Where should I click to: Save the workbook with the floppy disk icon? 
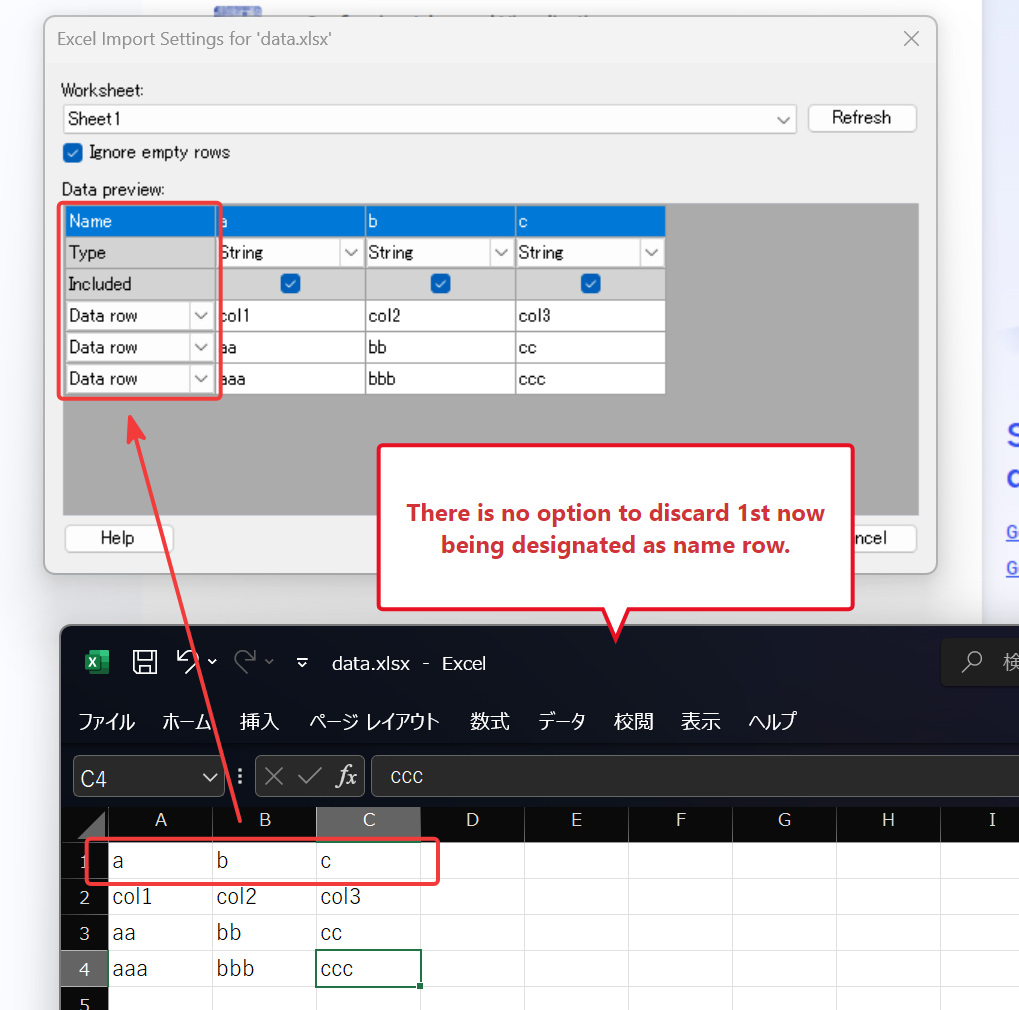(144, 662)
